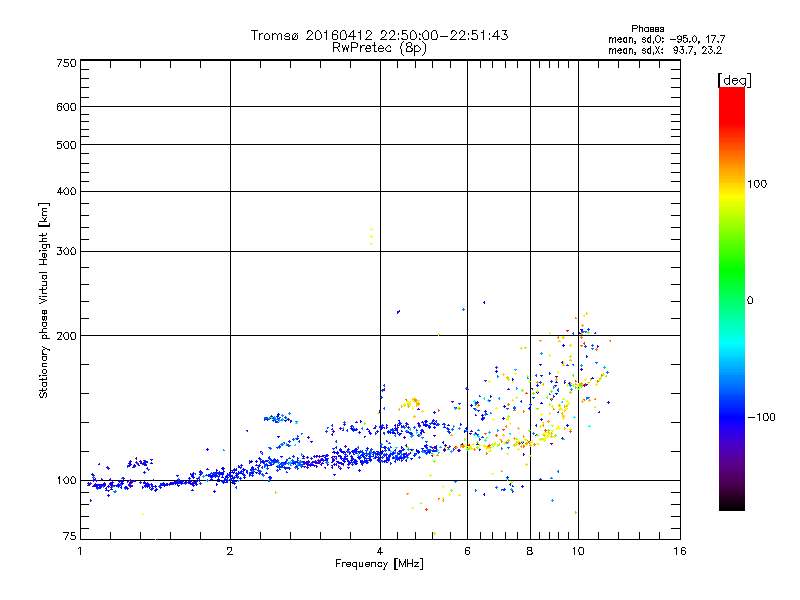Image resolution: width=800 pixels, height=600 pixels.
Task: Click the x-axis tick label '2'
Action: point(230,551)
